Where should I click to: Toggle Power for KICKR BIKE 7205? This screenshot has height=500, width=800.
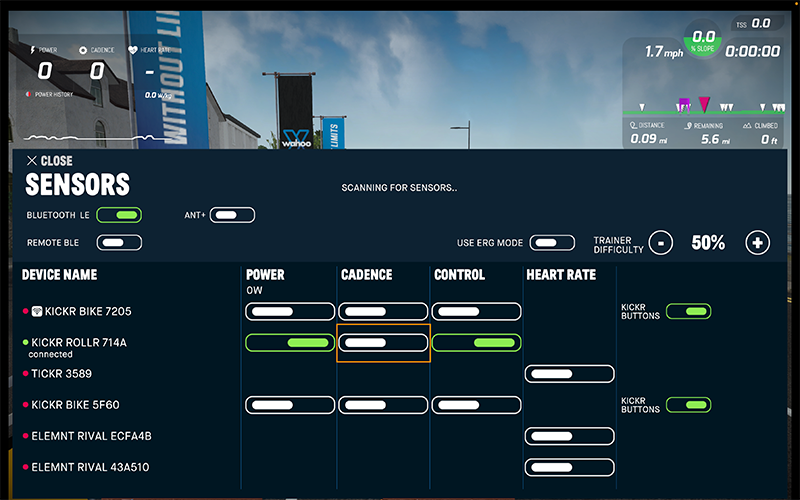pos(290,311)
